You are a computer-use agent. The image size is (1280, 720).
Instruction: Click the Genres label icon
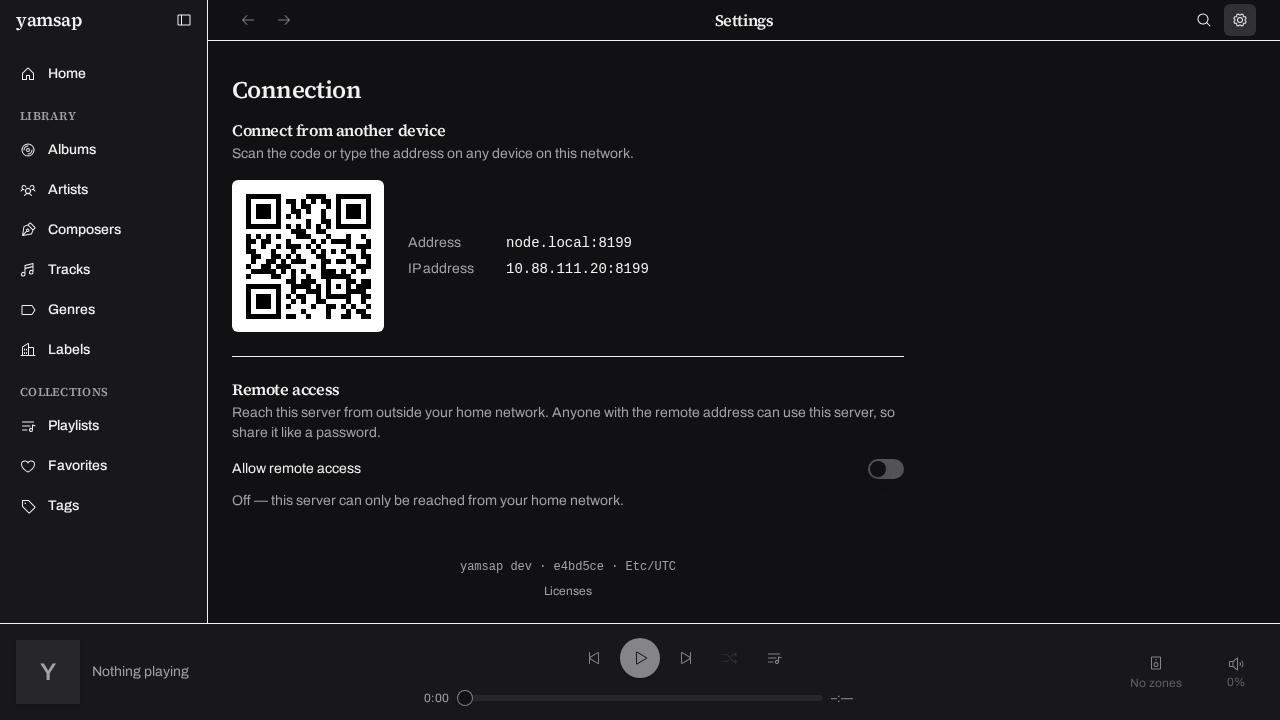point(28,310)
